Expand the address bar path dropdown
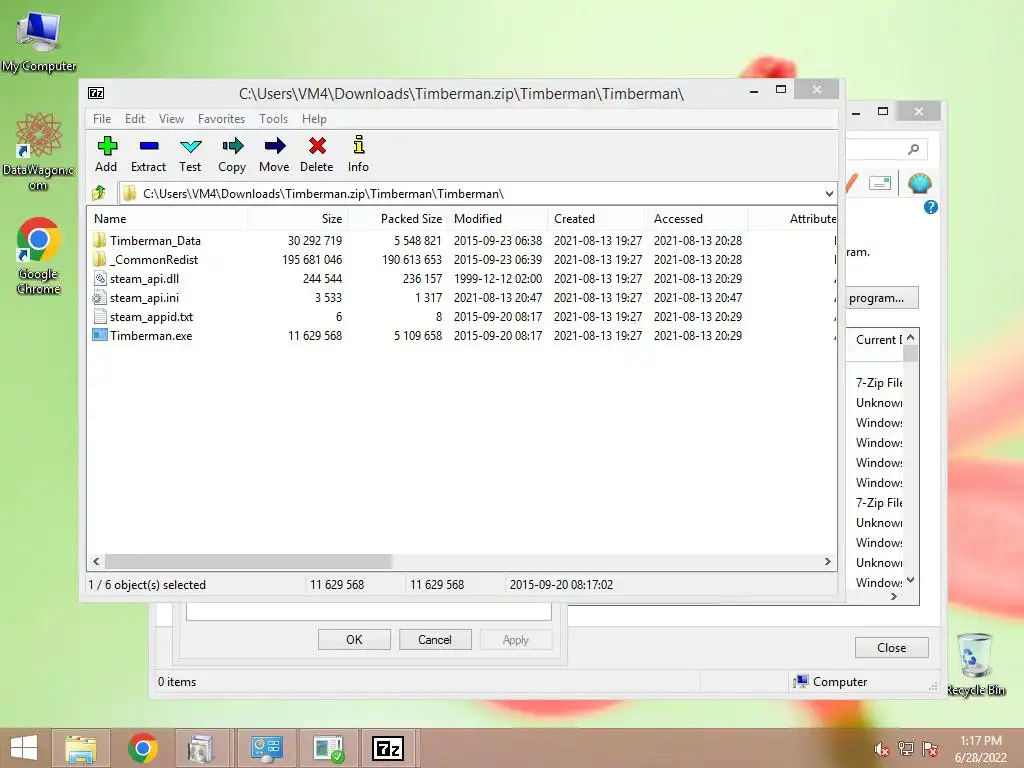This screenshot has height=768, width=1024. pos(829,193)
